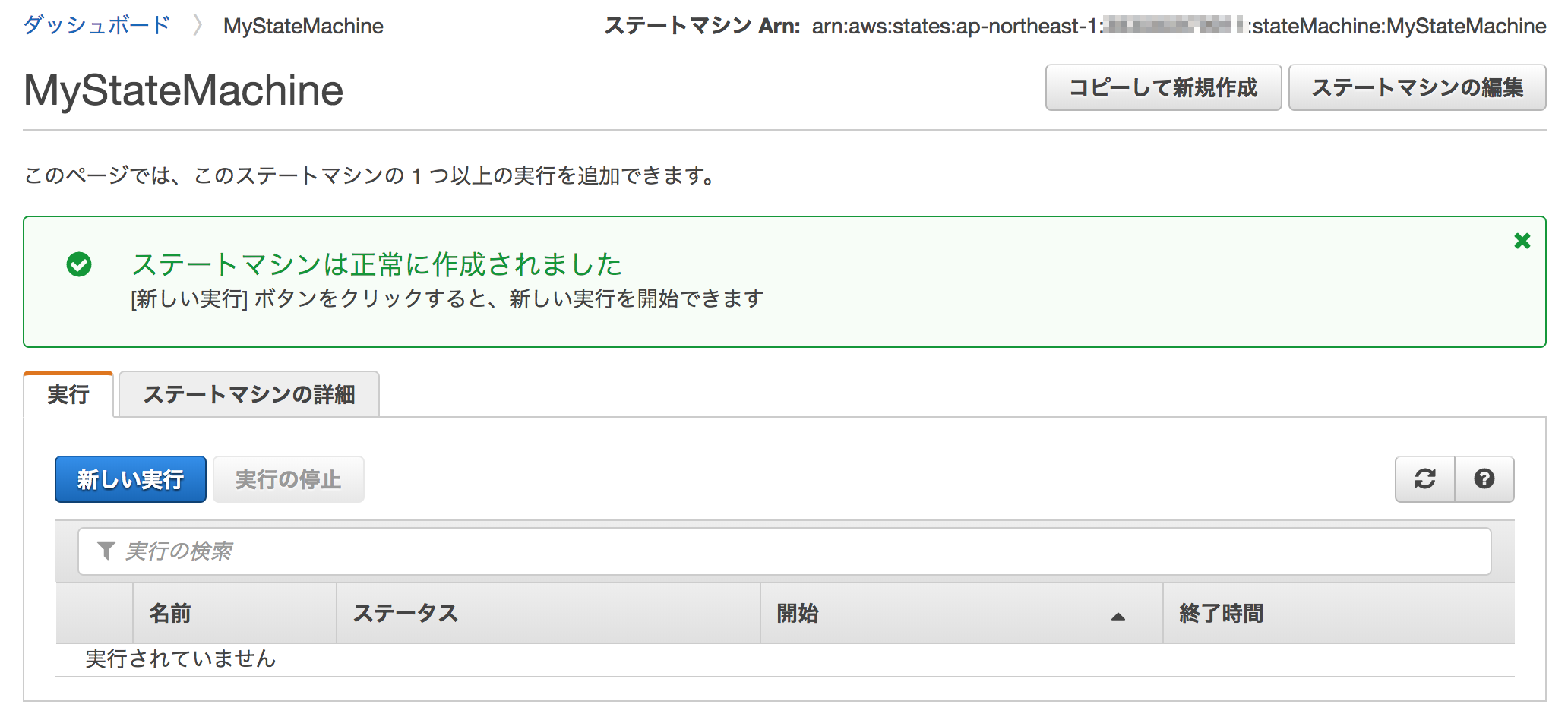The width and height of the screenshot is (1568, 720).
Task: Go back to ダッシュボード via breadcrumb
Action: pos(96,26)
